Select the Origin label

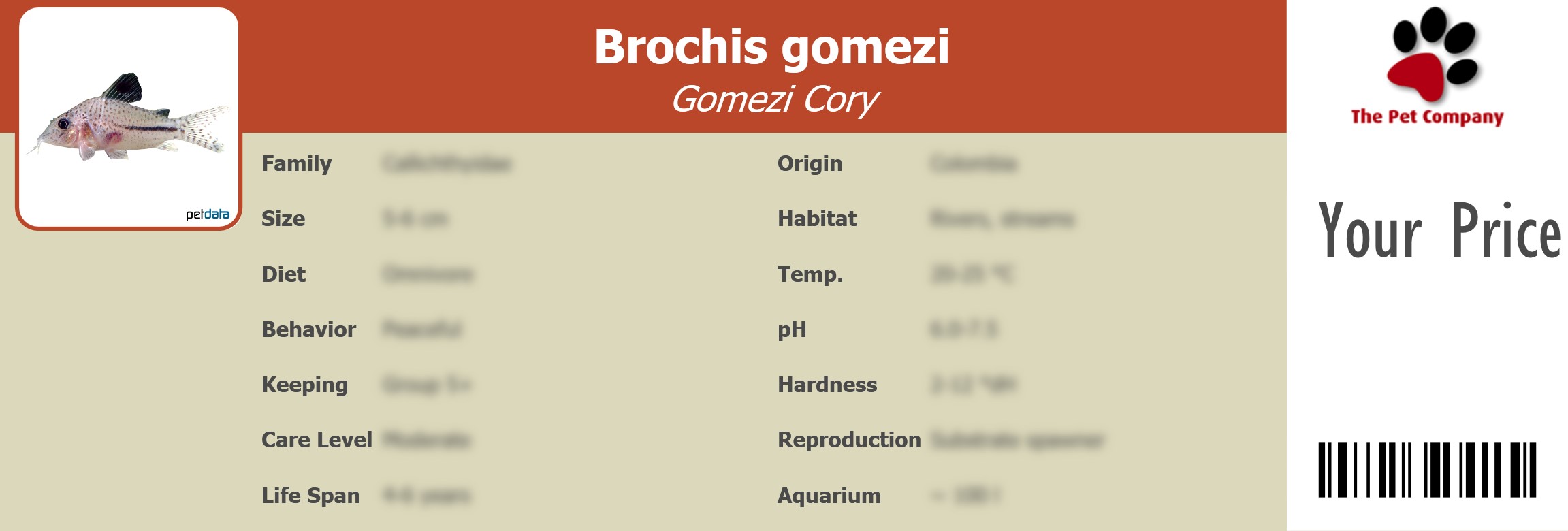point(810,164)
